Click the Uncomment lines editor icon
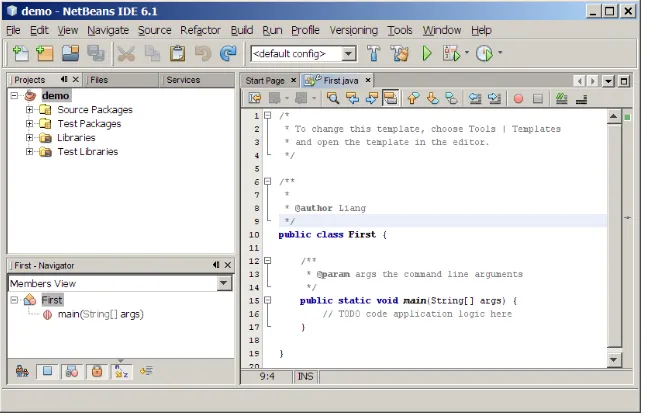Image resolution: width=646 pixels, height=414 pixels. coord(581,98)
